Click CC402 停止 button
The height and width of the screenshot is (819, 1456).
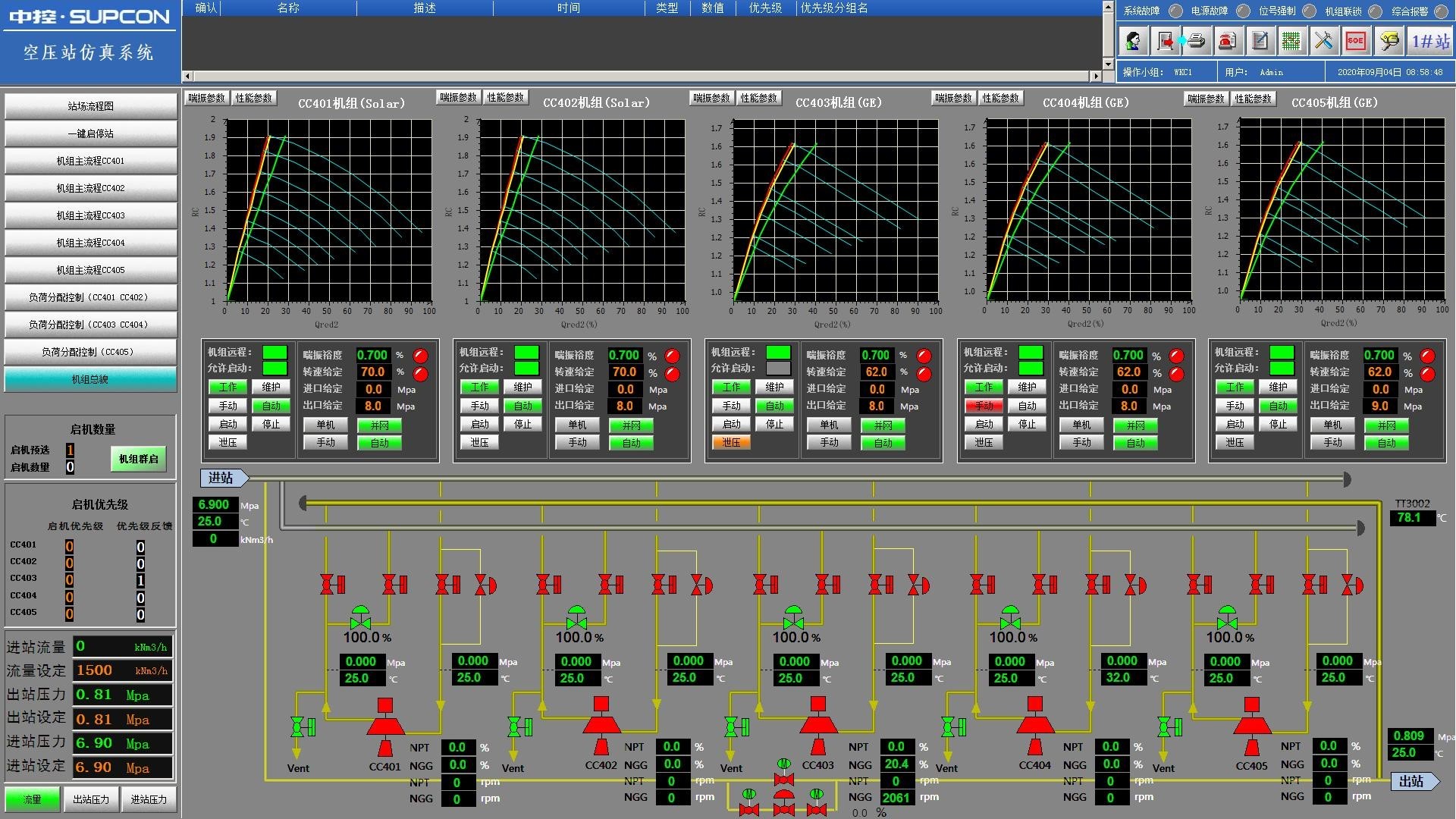pos(523,424)
